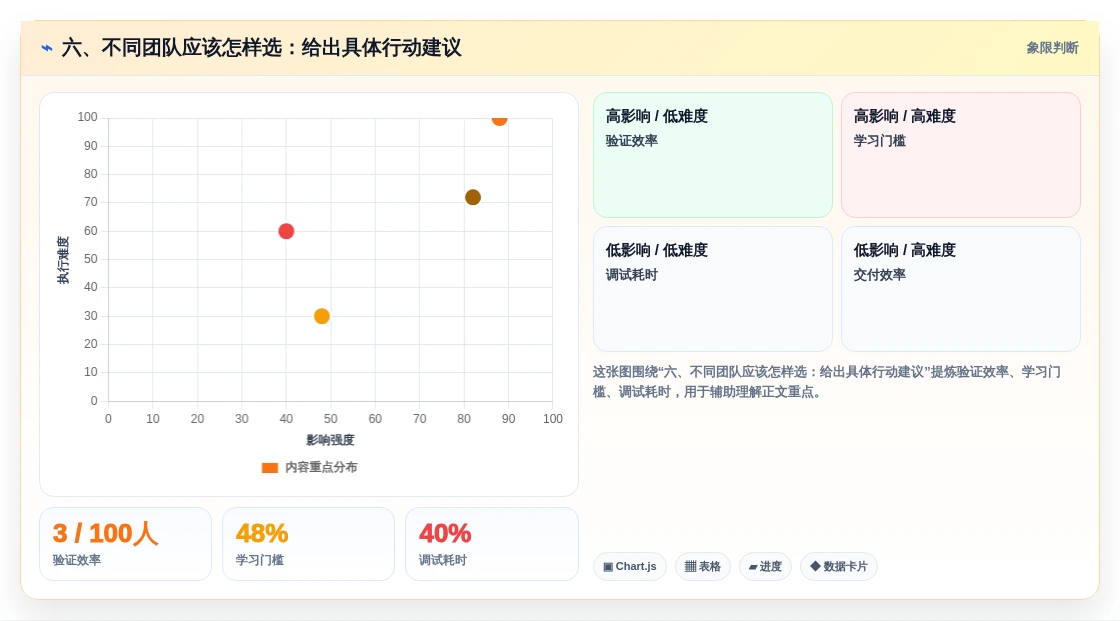Click the 48% 学习门槛 stat card
1120x621 pixels.
coord(309,544)
